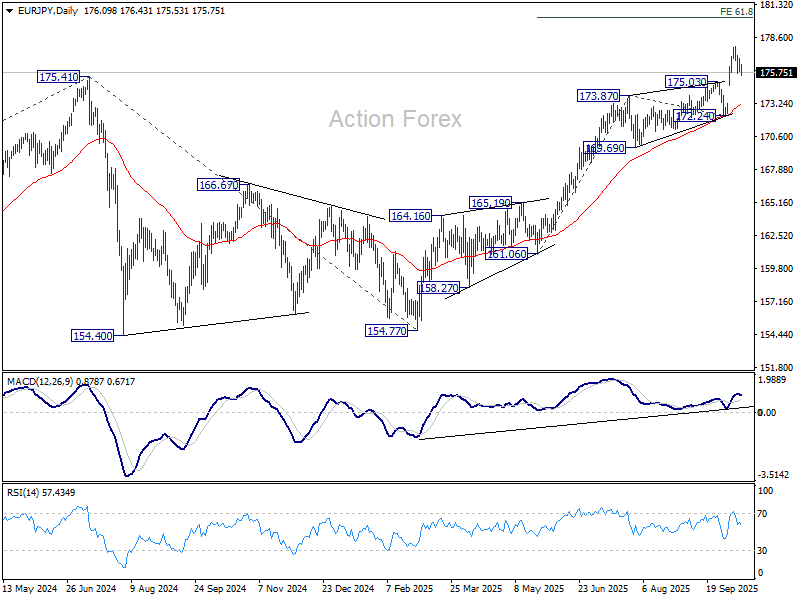
Task: Click the 8 May 2025 date label
Action: pyautogui.click(x=539, y=589)
